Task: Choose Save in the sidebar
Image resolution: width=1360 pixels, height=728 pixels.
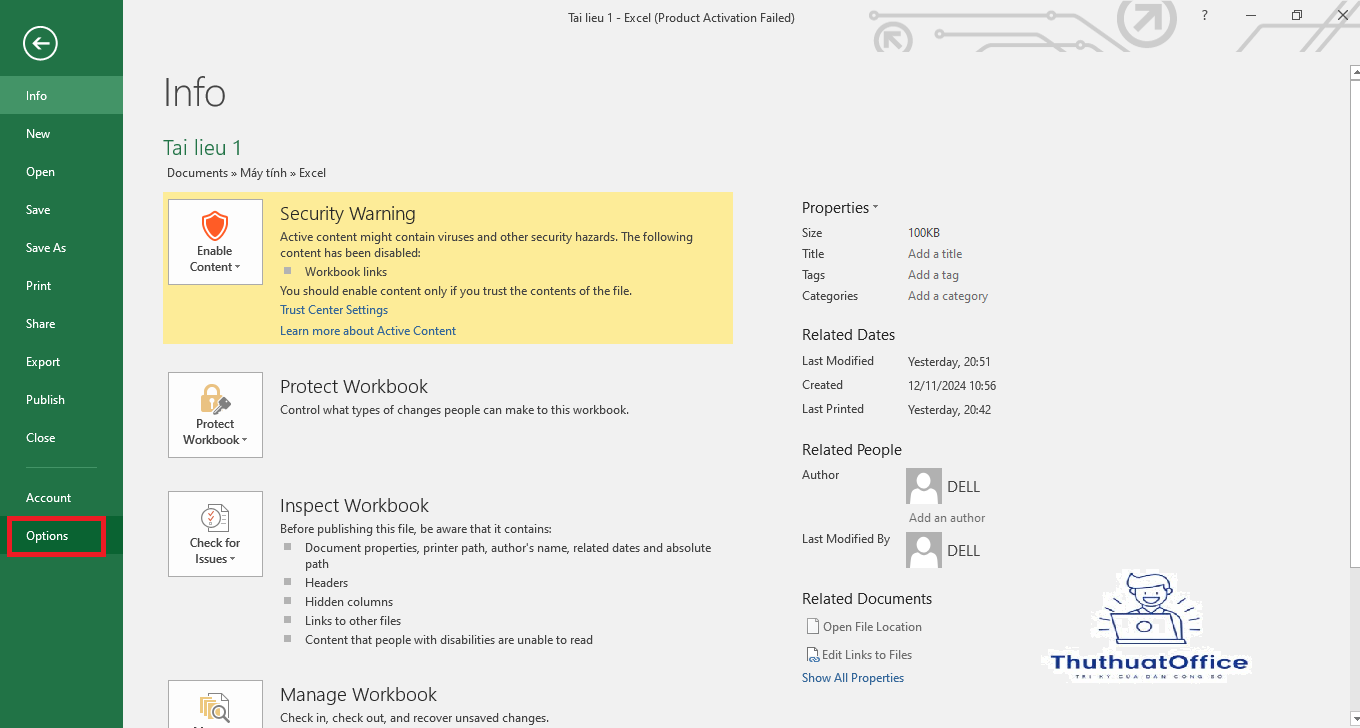Action: [61, 210]
